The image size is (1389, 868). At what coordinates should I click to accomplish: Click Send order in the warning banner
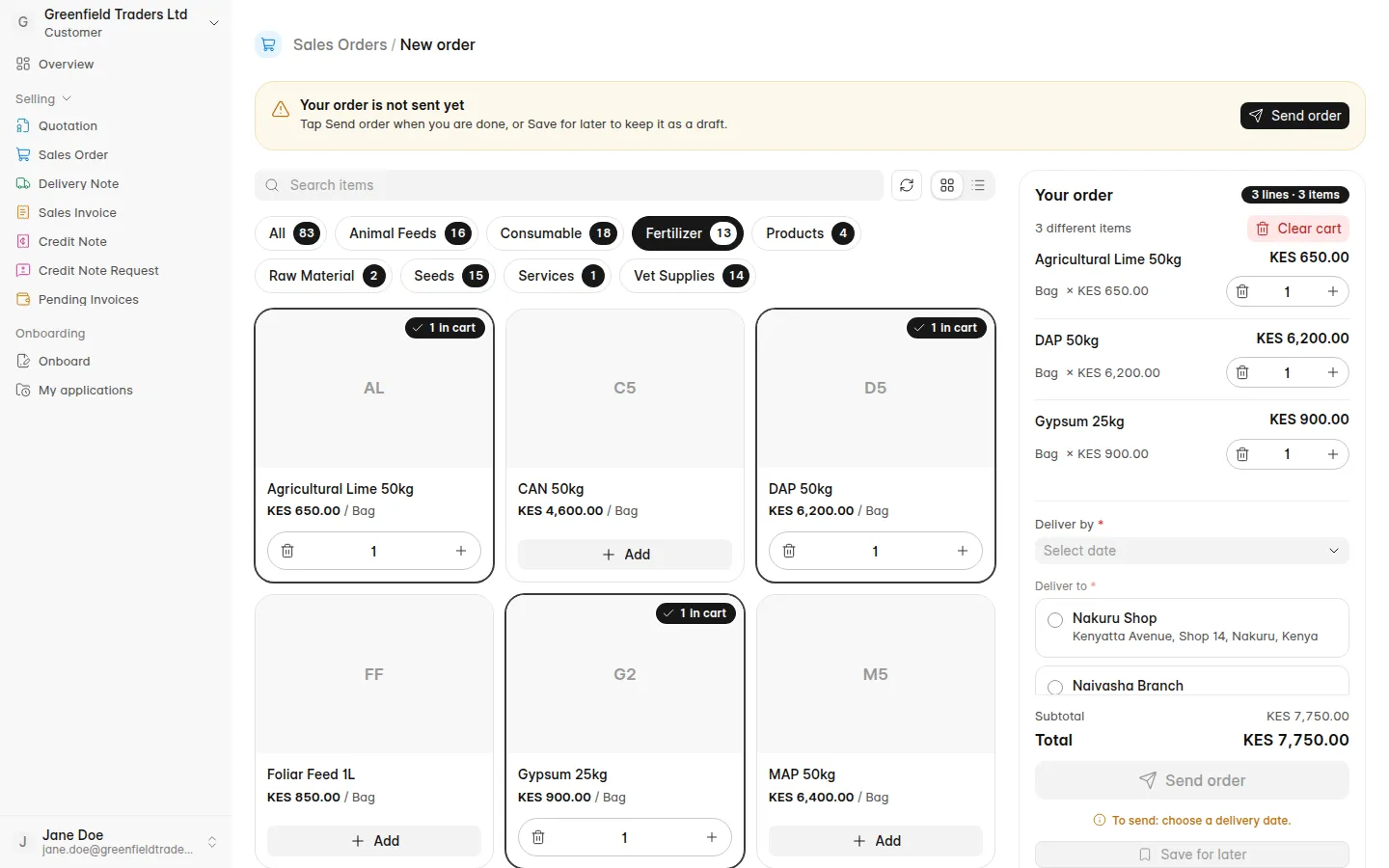(x=1294, y=116)
